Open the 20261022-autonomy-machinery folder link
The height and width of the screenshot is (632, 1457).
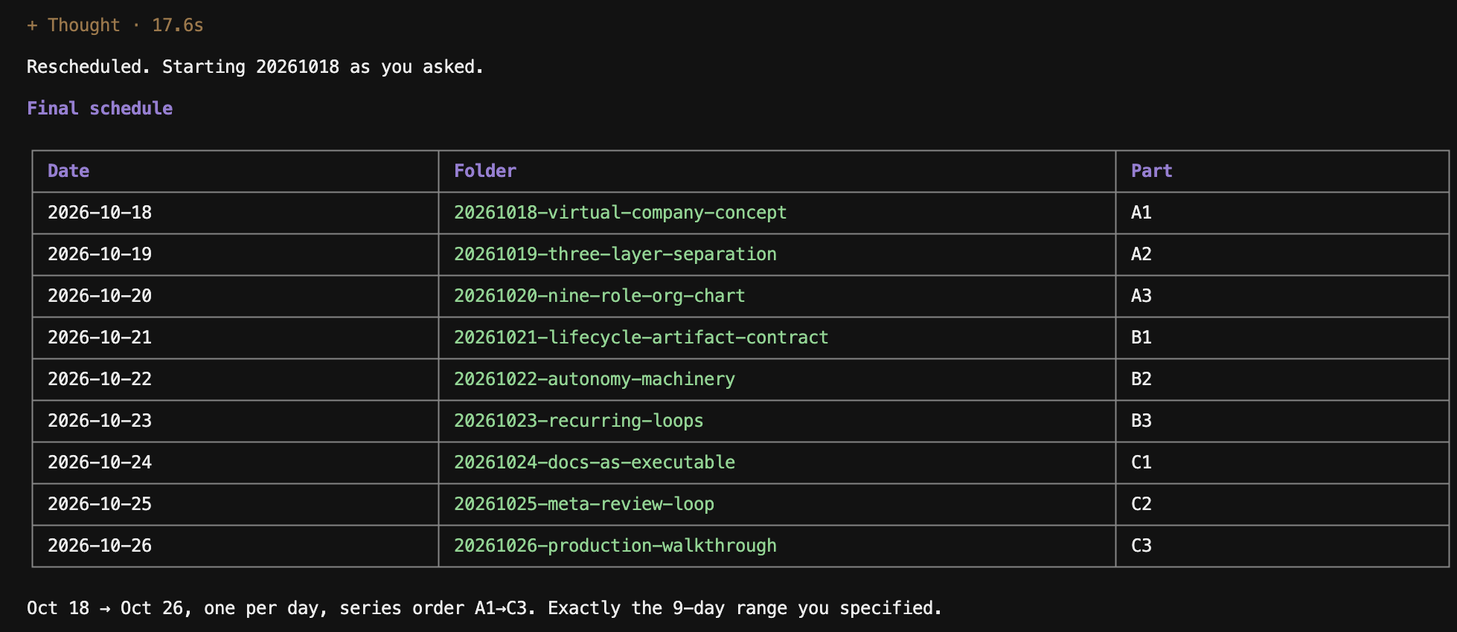coord(594,379)
